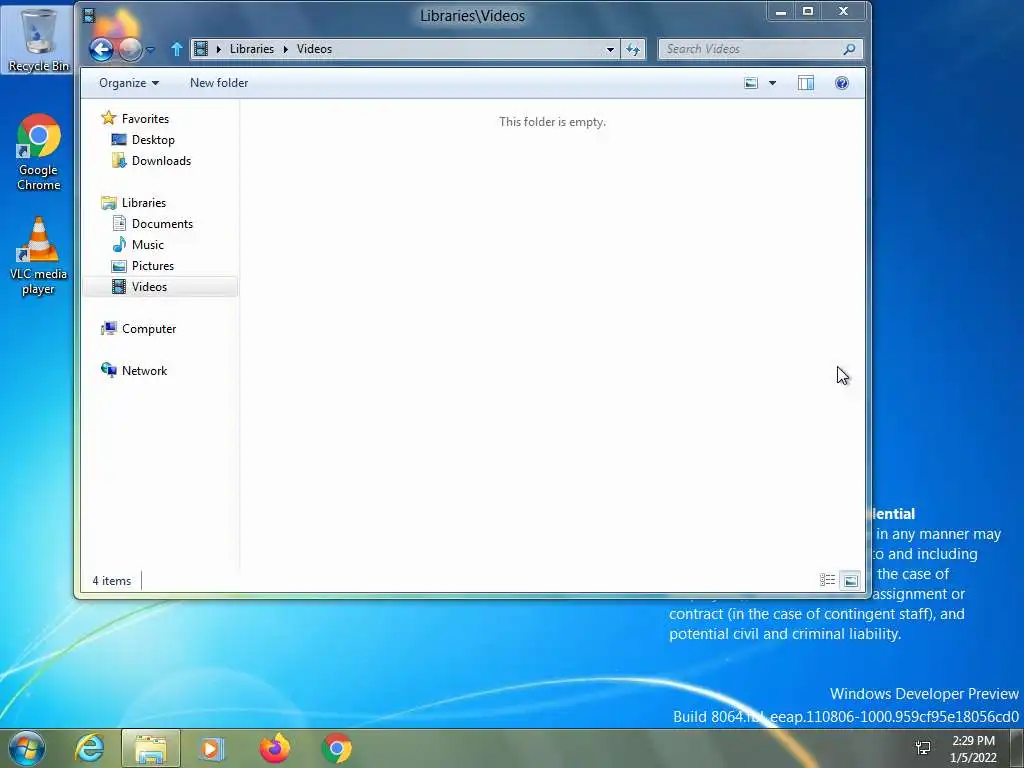Image resolution: width=1024 pixels, height=768 pixels.
Task: Click the File Explorer taskbar button
Action: [151, 748]
